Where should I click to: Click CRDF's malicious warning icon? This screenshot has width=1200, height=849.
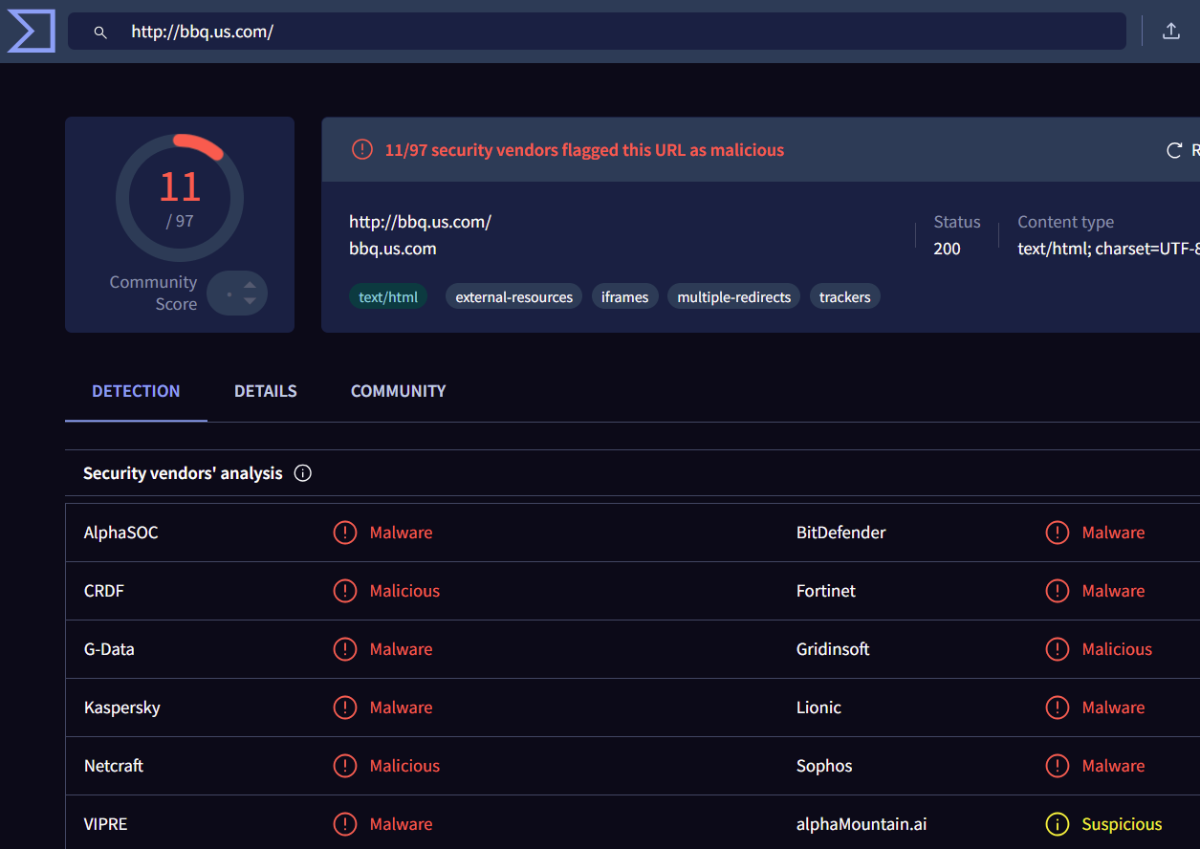pyautogui.click(x=345, y=591)
